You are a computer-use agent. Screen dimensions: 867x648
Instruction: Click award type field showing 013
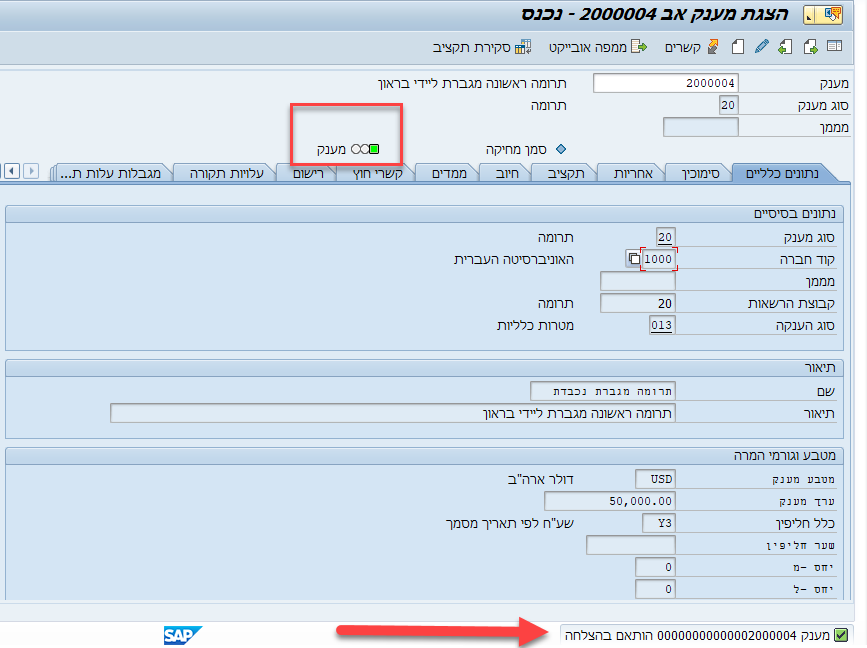(x=662, y=325)
